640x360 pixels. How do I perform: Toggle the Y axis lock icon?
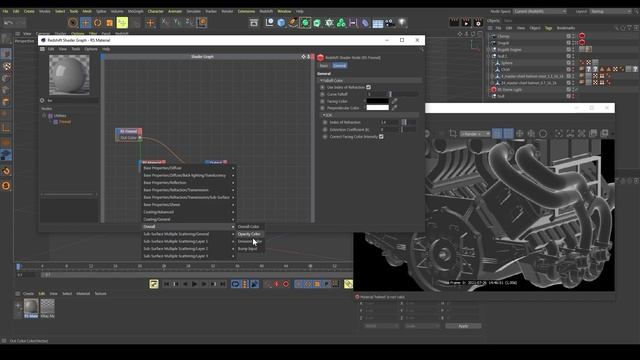(x=177, y=22)
